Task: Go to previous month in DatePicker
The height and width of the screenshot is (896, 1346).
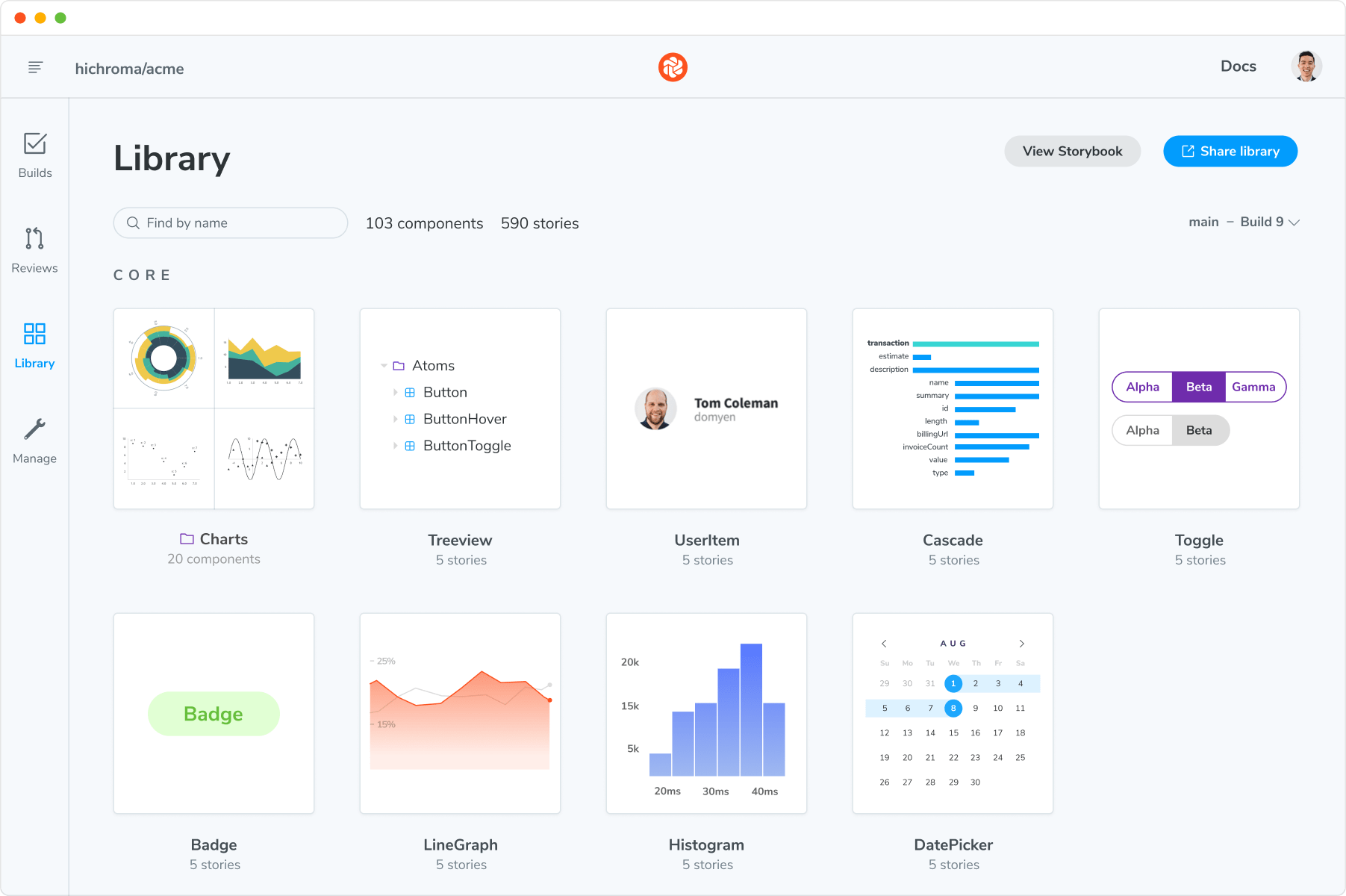Action: [x=884, y=644]
